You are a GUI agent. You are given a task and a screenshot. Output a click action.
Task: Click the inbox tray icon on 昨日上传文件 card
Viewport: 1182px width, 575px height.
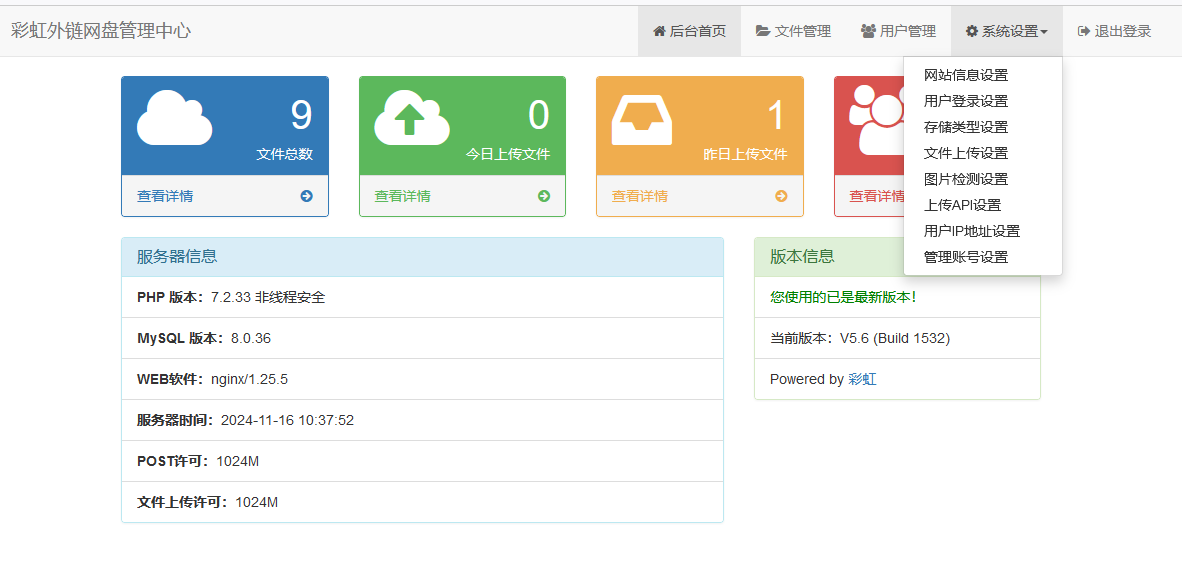click(642, 121)
